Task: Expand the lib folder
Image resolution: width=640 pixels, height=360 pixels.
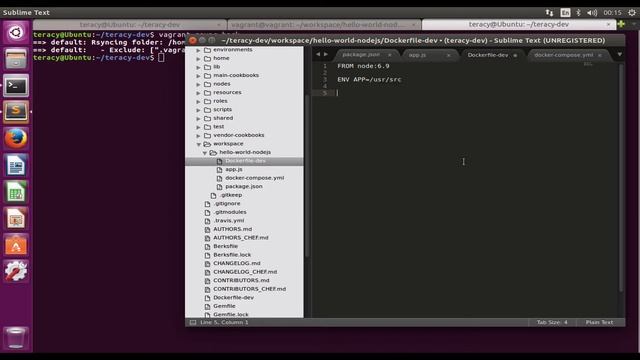Action: [x=198, y=67]
